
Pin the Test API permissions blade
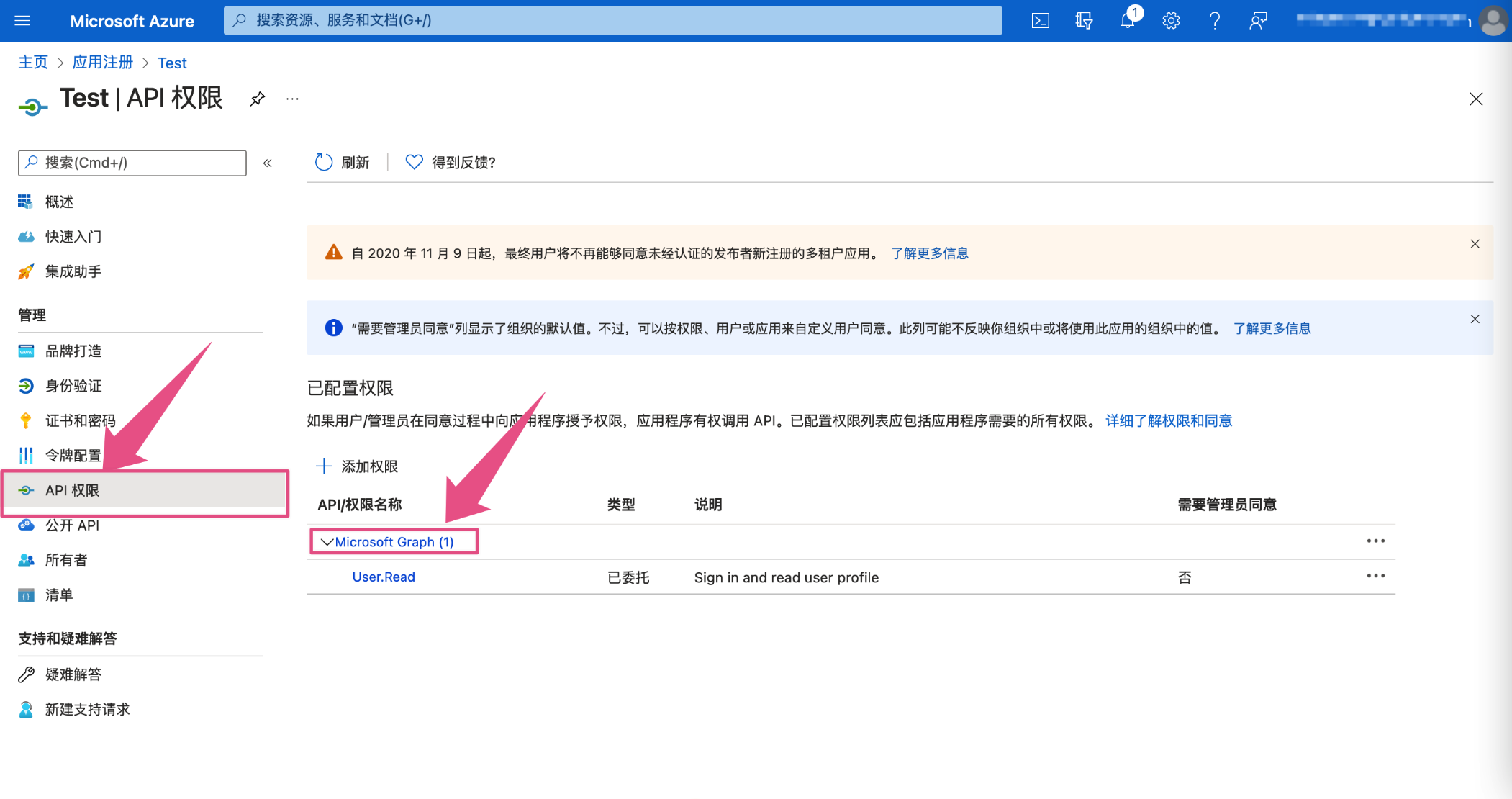pos(257,99)
